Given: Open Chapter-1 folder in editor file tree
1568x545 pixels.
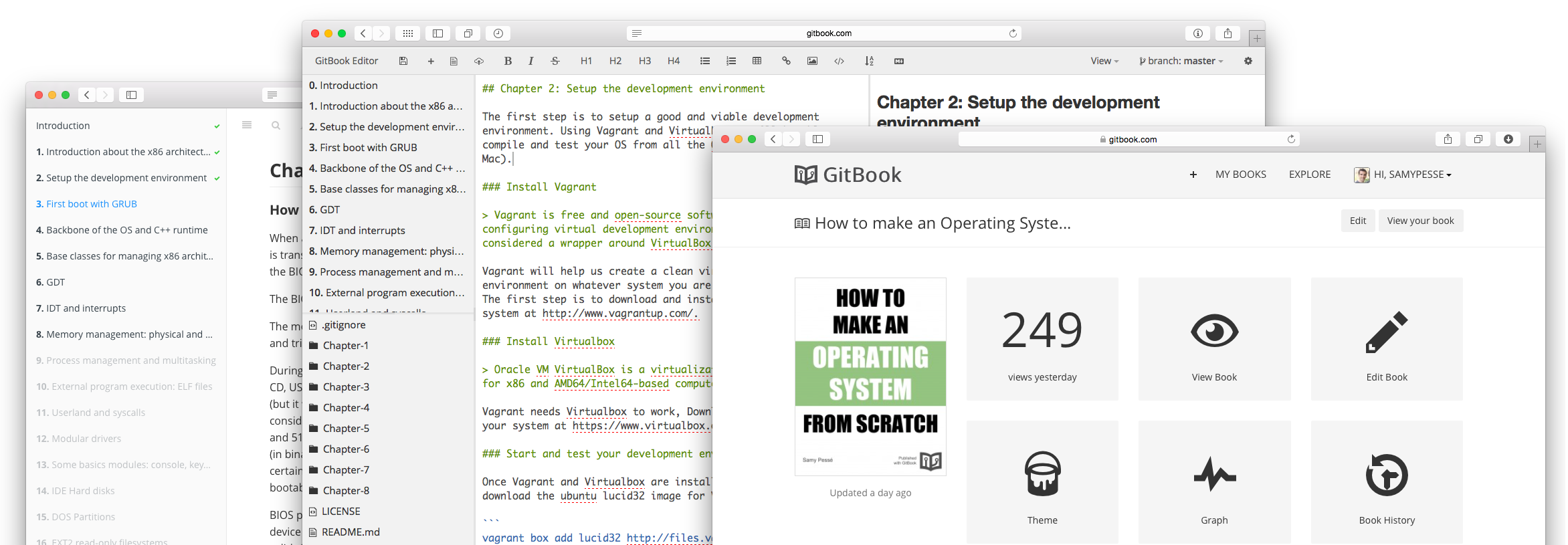Looking at the screenshot, I should [x=338, y=346].
